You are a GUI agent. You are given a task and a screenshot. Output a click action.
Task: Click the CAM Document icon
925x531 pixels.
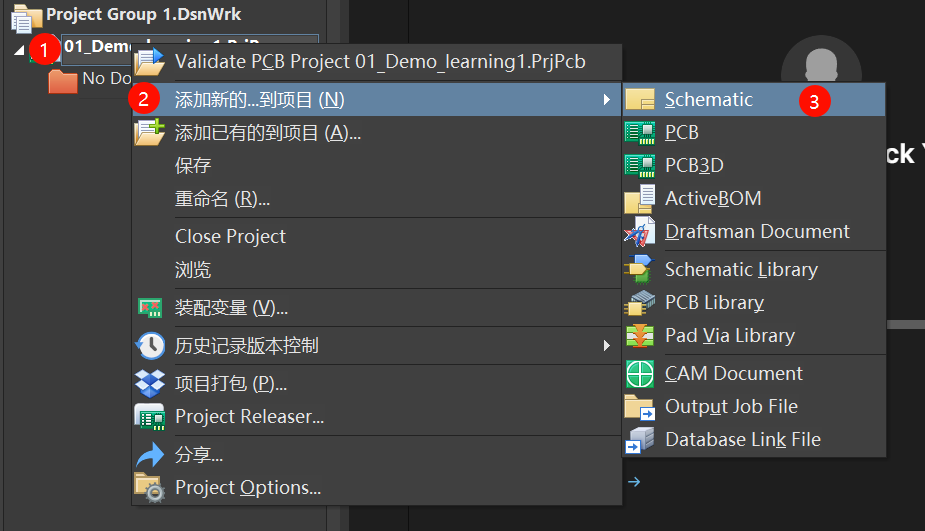[x=639, y=374]
